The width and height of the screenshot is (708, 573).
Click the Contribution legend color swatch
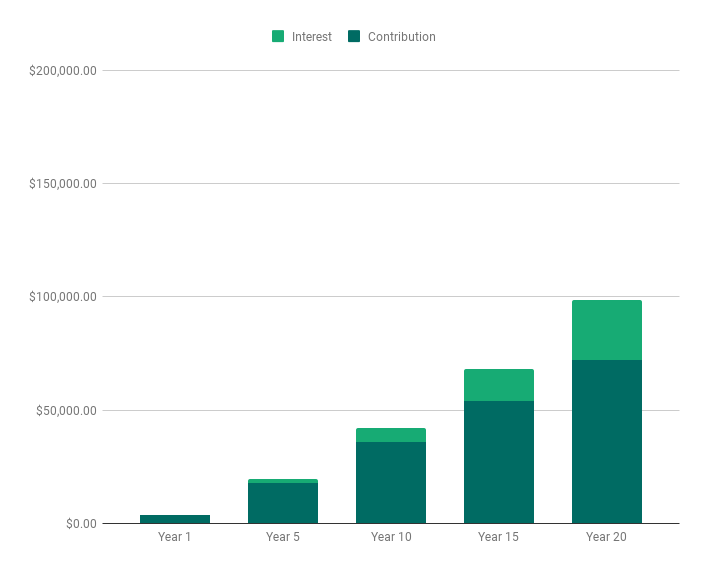pos(354,37)
